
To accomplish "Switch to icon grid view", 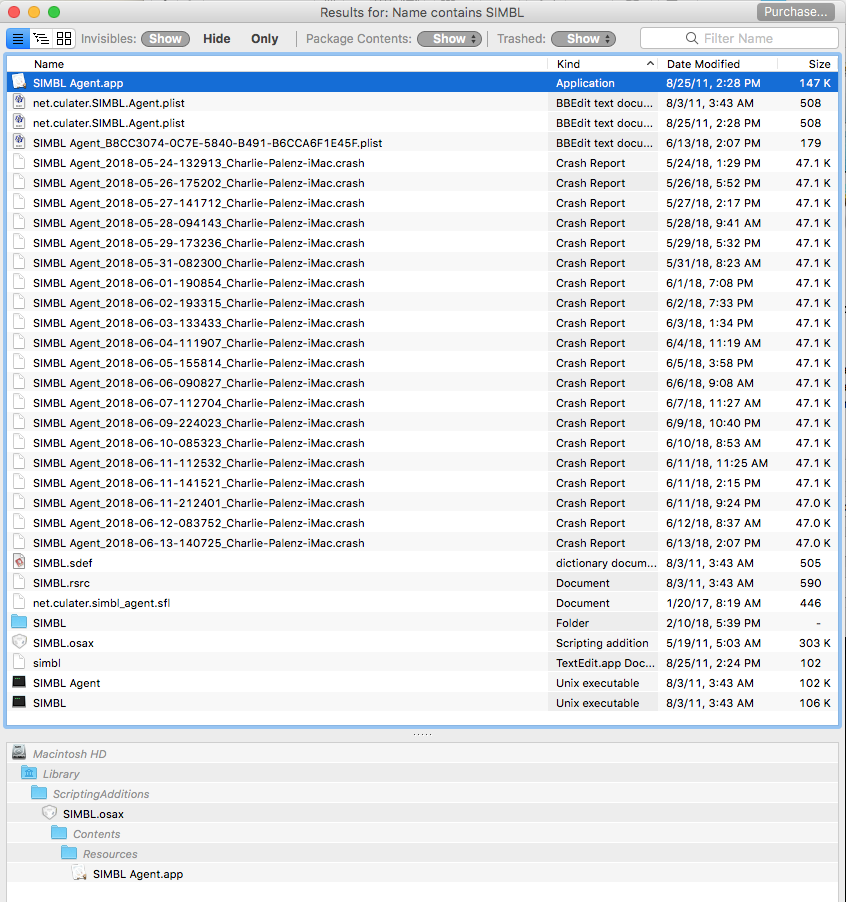I will click(x=64, y=39).
